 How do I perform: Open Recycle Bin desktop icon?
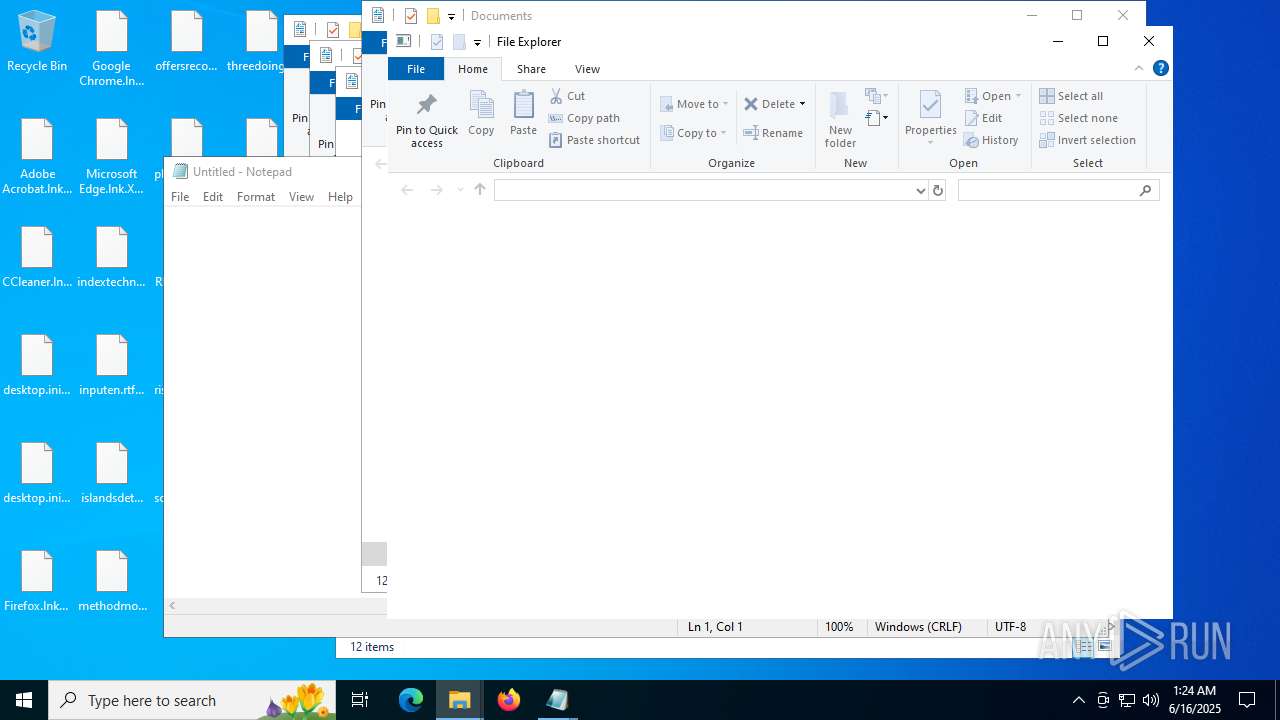[37, 42]
